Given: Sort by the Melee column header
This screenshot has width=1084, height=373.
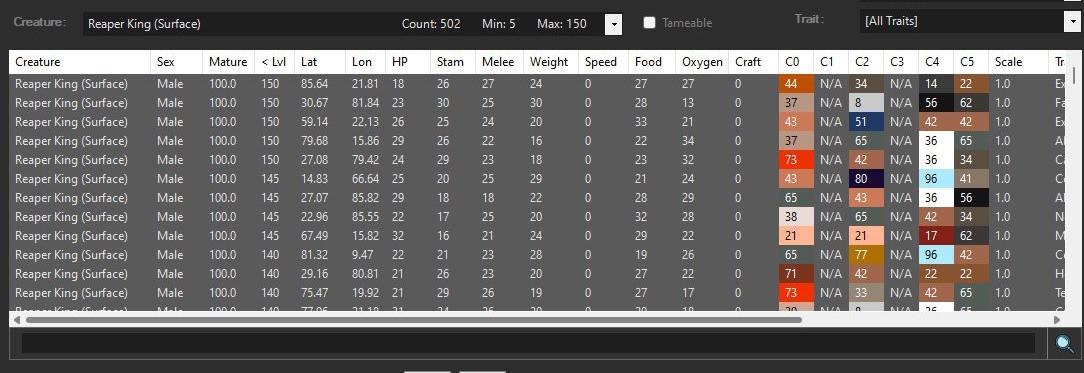Looking at the screenshot, I should click(498, 62).
